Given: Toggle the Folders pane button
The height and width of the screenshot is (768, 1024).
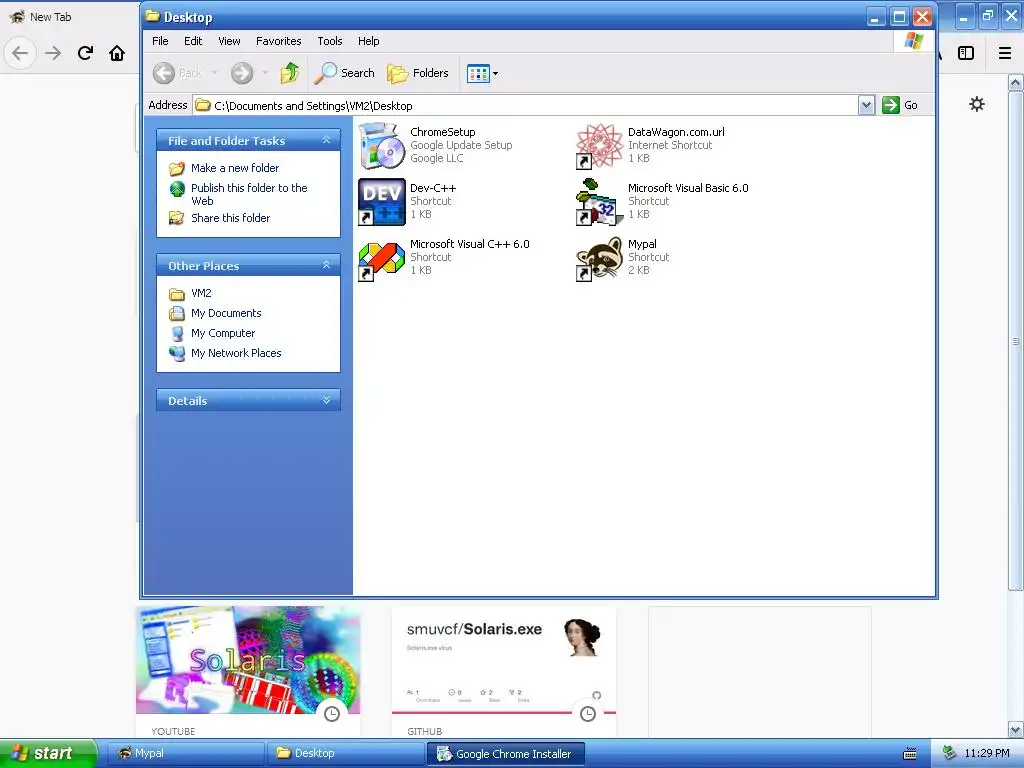Looking at the screenshot, I should pyautogui.click(x=418, y=73).
